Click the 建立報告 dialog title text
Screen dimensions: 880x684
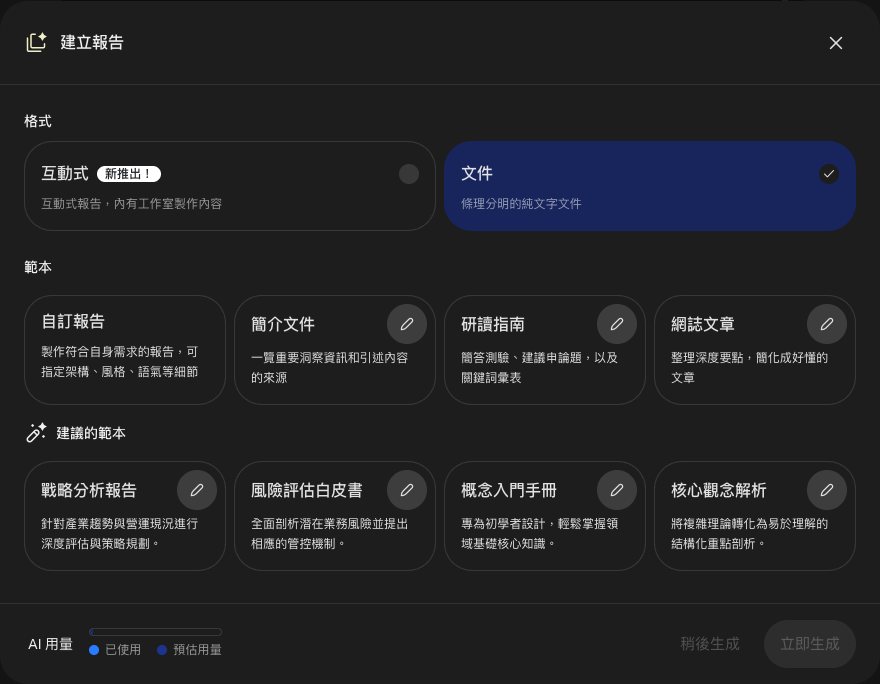pos(92,43)
